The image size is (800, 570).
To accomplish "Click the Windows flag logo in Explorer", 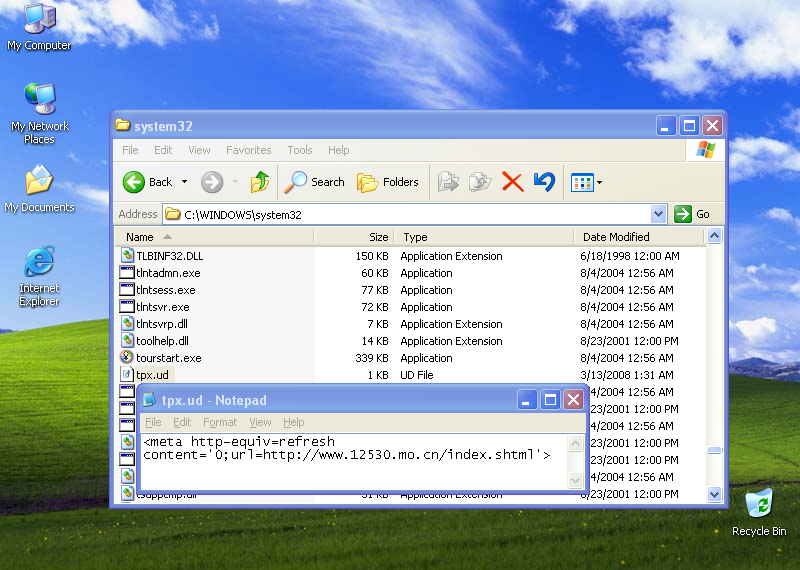I will (706, 150).
